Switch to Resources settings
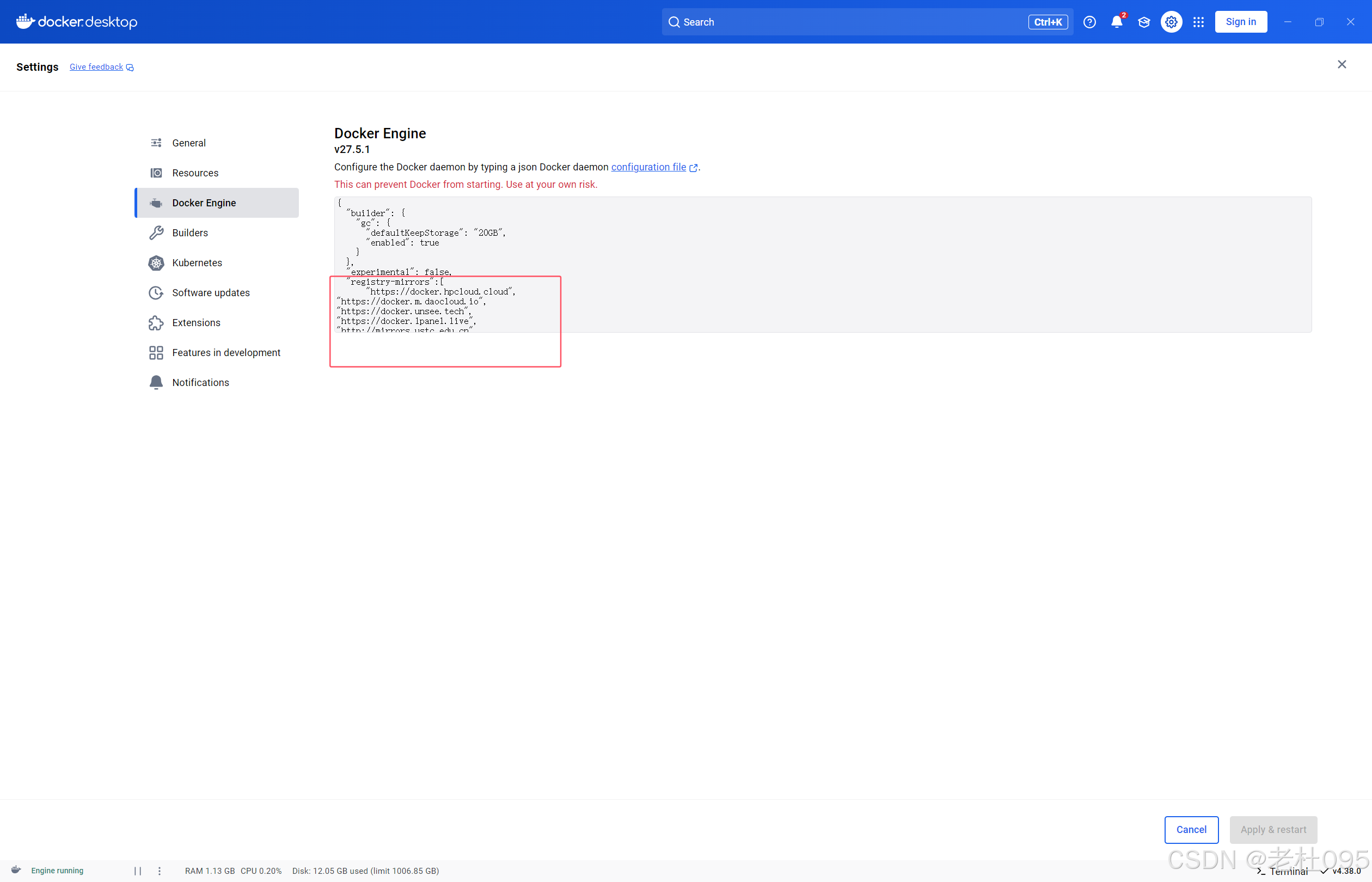1372x882 pixels. [195, 173]
